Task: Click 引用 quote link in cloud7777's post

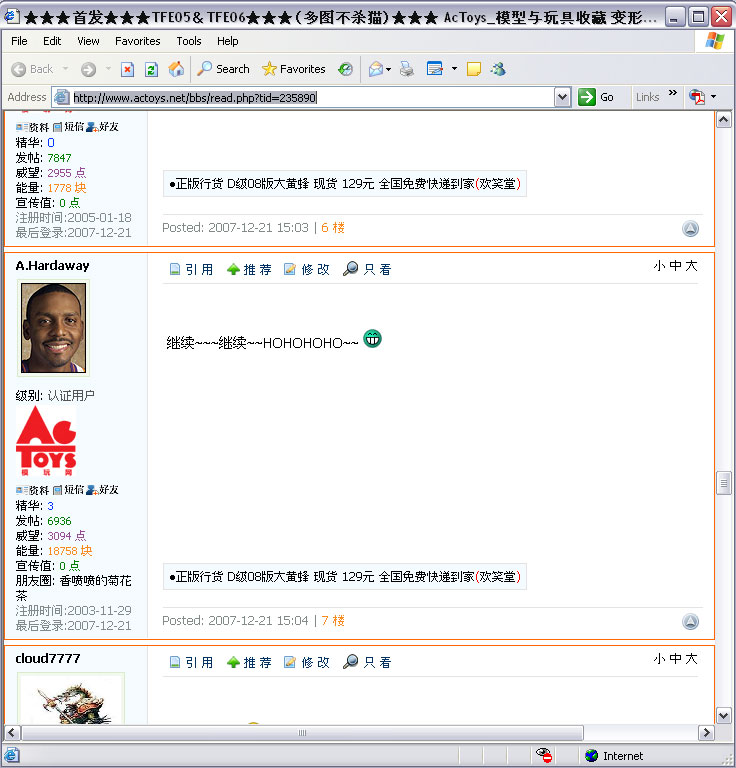Action: pos(191,662)
